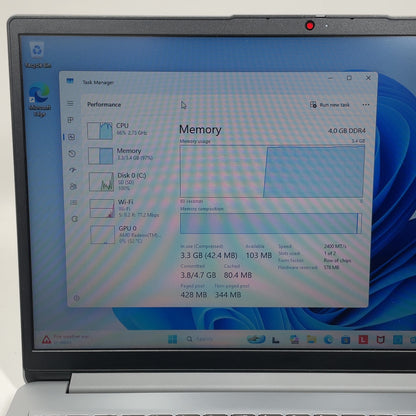Go to the Processes page icon

[x=70, y=120]
